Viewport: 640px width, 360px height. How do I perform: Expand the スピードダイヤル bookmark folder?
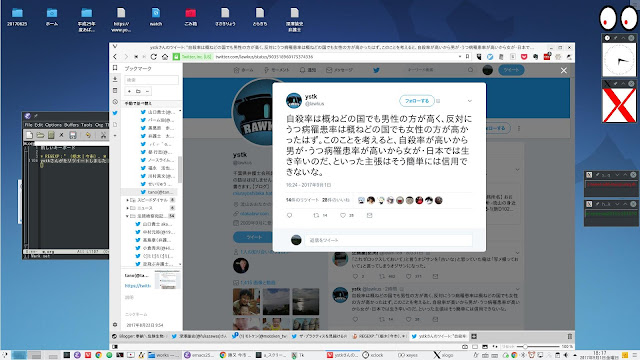tap(127, 200)
